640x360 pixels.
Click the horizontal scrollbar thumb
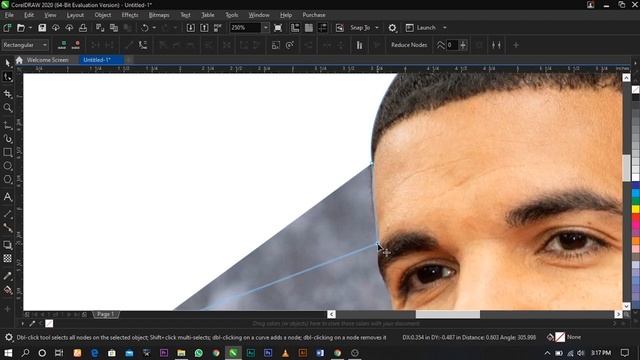click(x=448, y=314)
